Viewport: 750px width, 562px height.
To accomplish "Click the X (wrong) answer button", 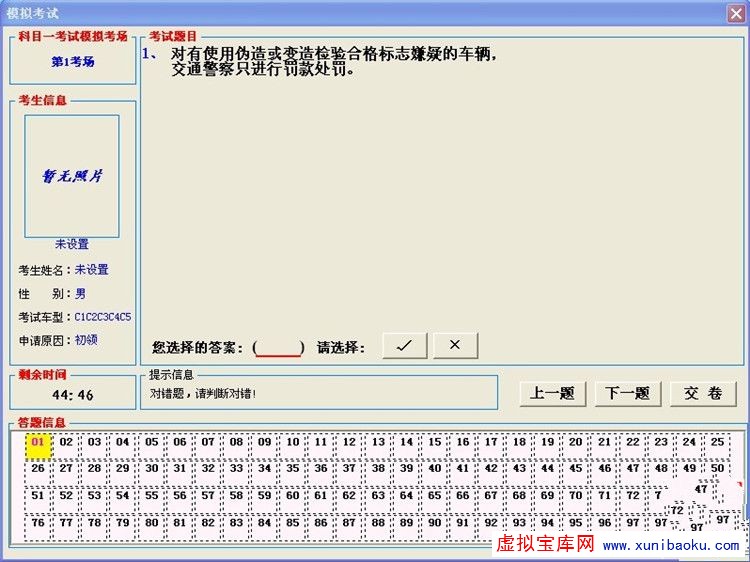I will [x=455, y=345].
